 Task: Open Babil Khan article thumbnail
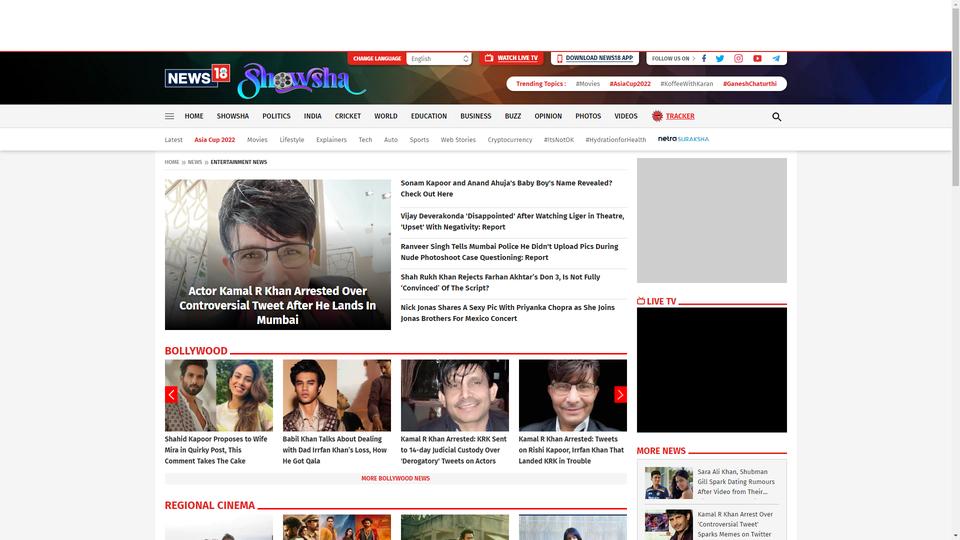click(x=337, y=396)
